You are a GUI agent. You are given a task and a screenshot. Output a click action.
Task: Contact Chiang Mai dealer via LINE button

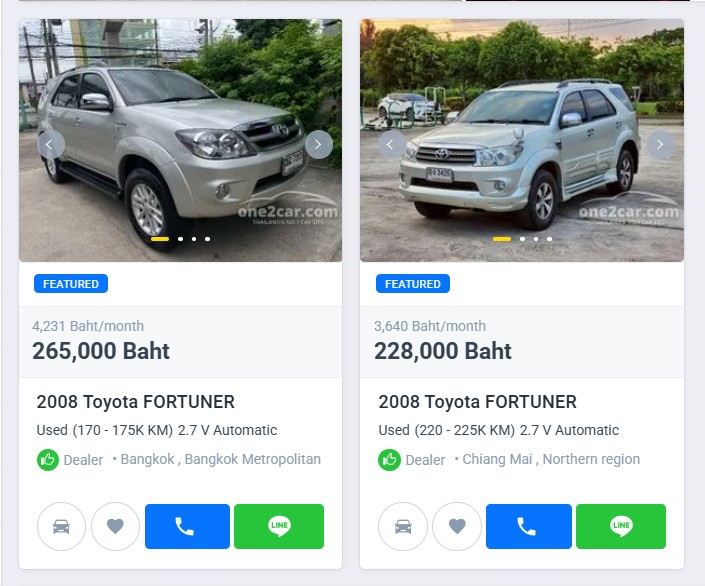pyautogui.click(x=621, y=526)
